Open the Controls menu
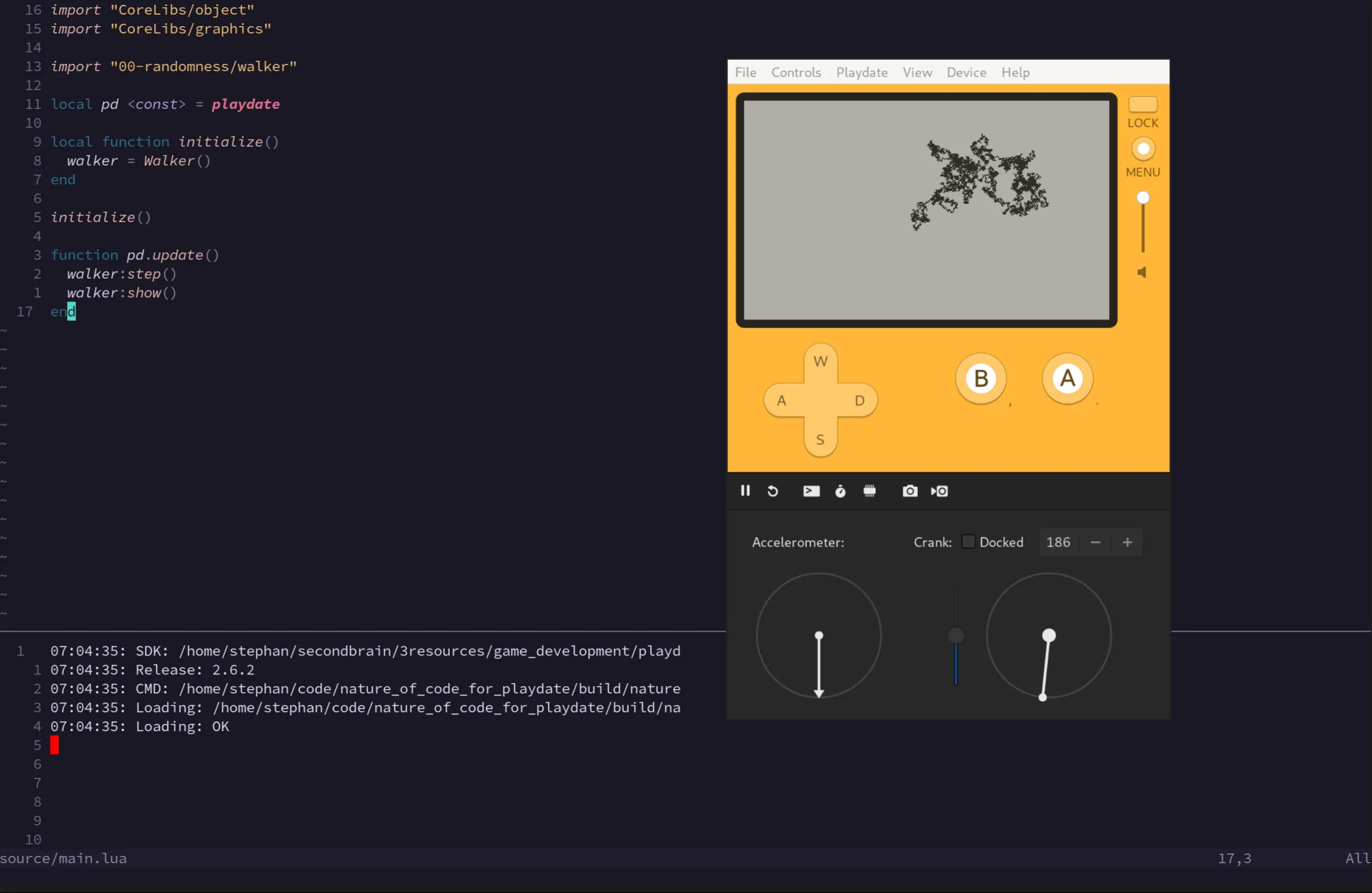Screen dimensions: 1372x893 (796, 72)
